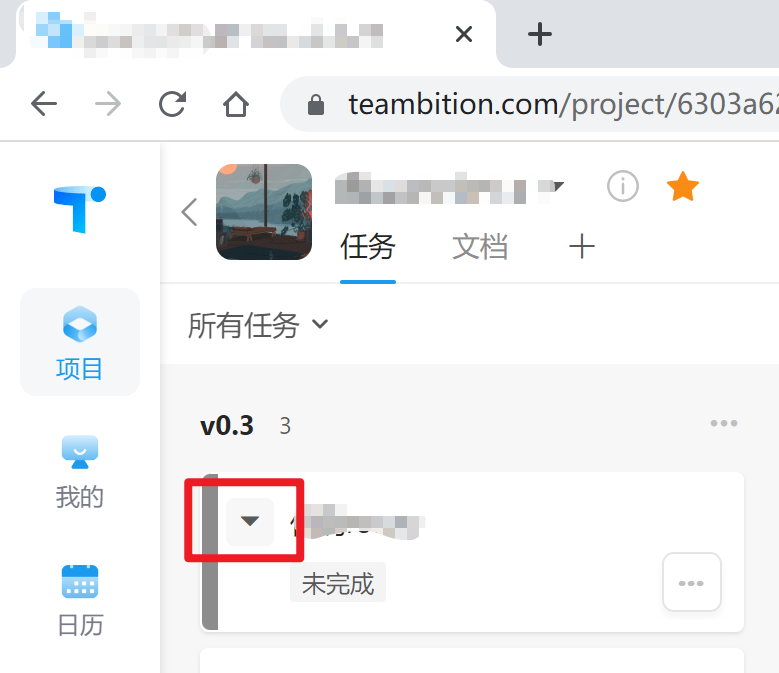779x673 pixels.
Task: Go back using browser back arrow
Action: (x=44, y=104)
